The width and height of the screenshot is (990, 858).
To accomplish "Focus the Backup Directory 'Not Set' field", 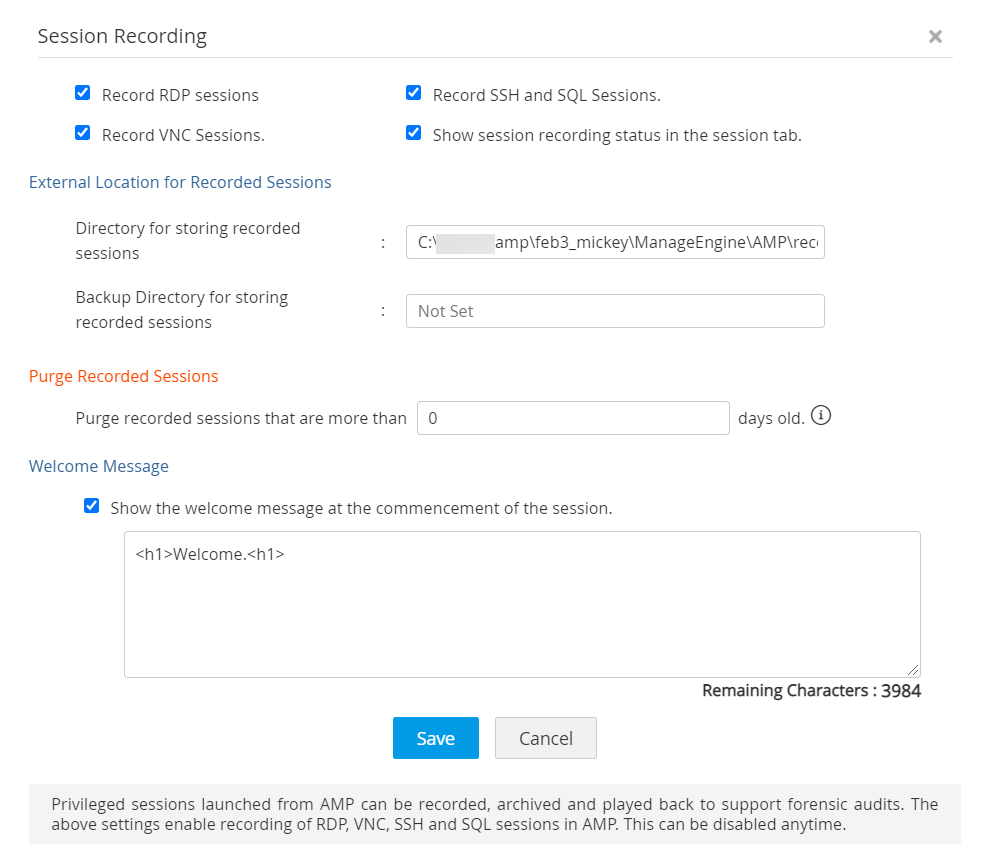I will [615, 311].
